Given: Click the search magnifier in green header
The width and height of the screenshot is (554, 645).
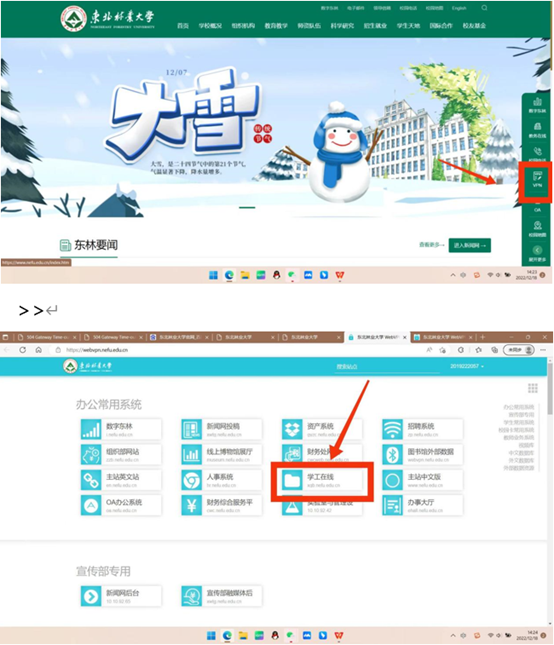Looking at the screenshot, I should [484, 8].
